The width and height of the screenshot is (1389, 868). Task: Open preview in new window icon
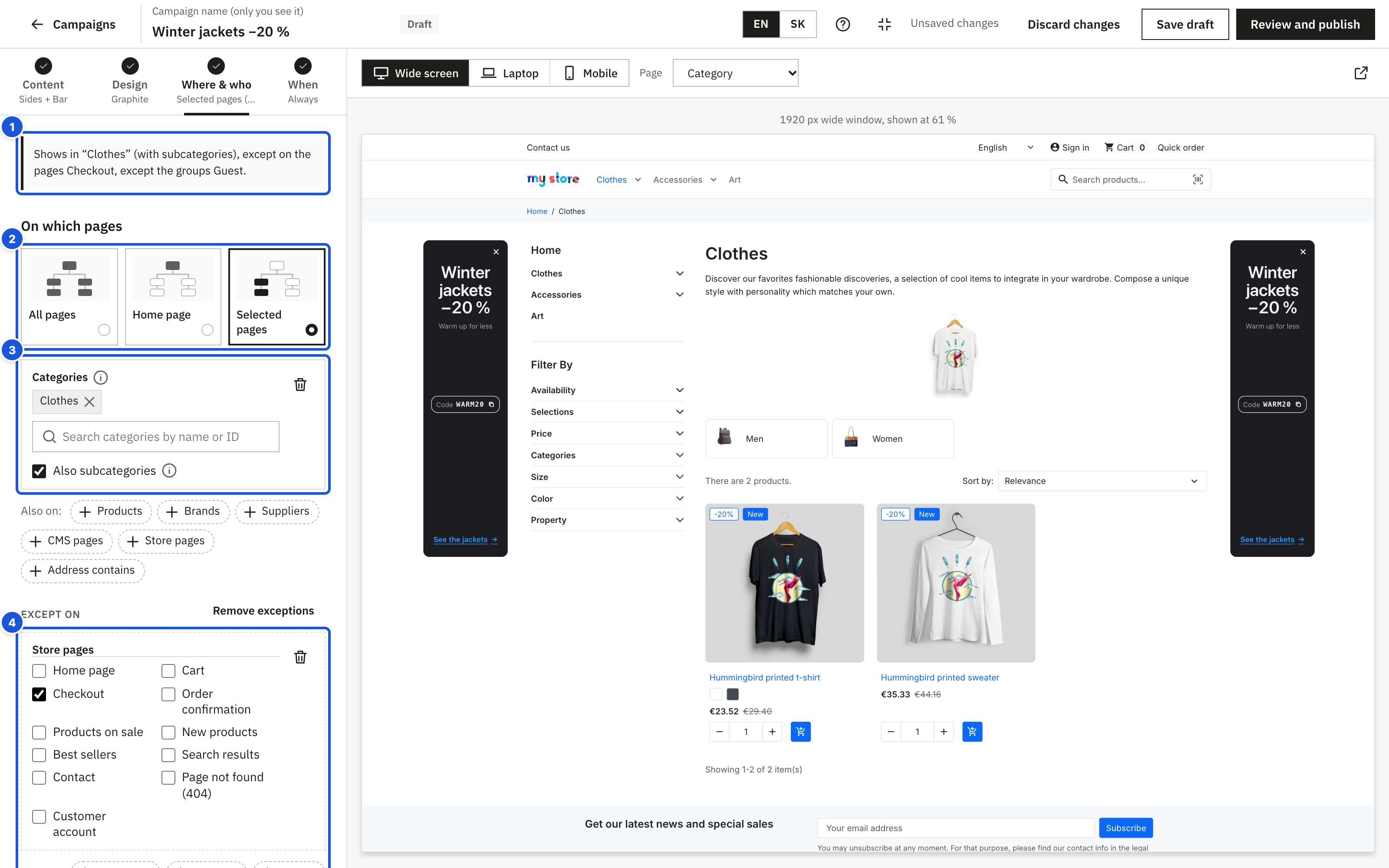point(1361,73)
